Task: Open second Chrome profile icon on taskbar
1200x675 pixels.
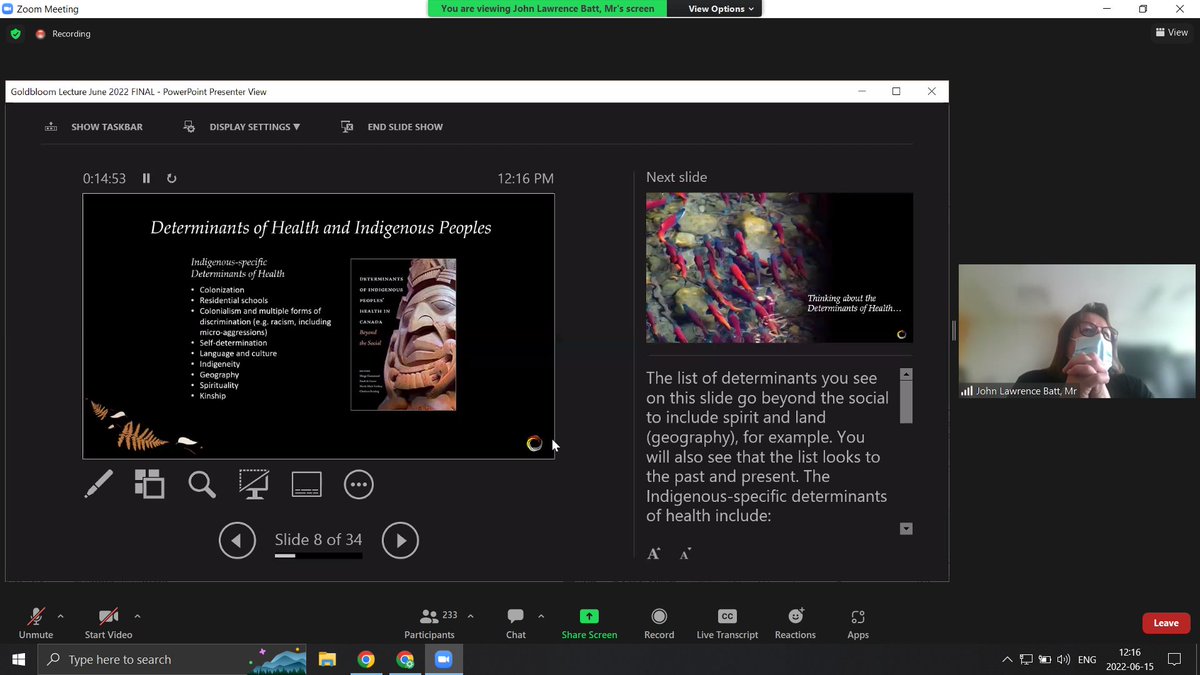Action: (x=405, y=659)
